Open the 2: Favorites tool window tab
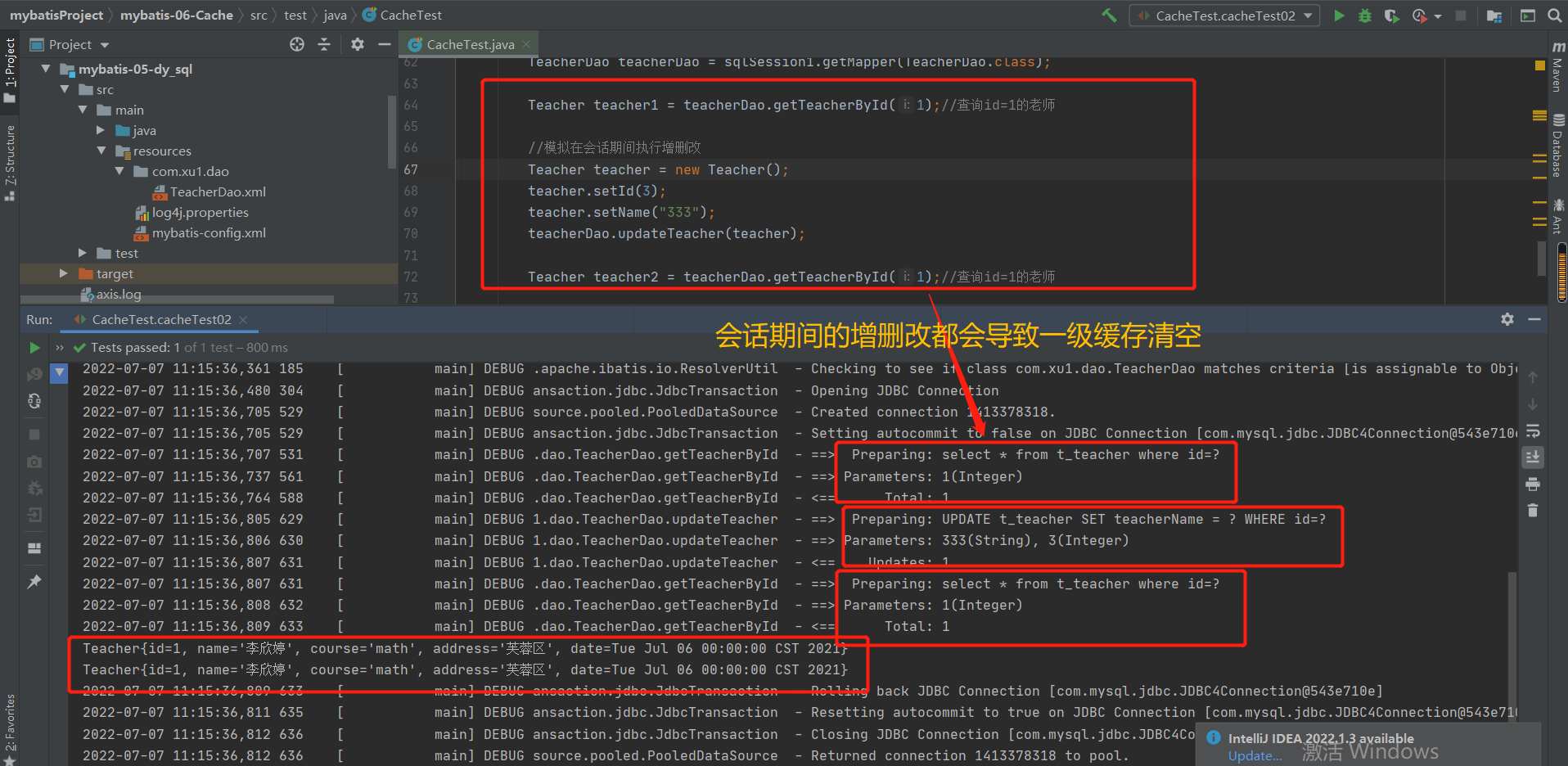Screen dimensions: 1568x766 pyautogui.click(x=10, y=728)
